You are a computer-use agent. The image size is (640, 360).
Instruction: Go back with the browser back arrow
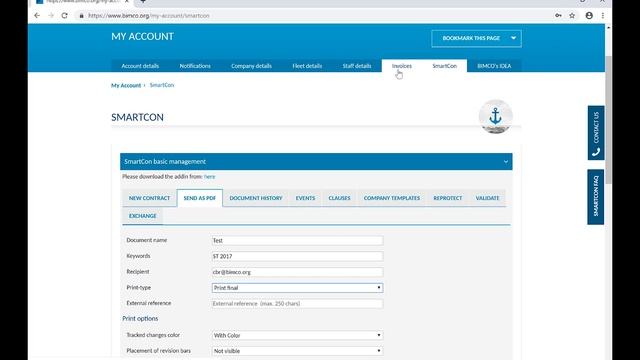[37, 16]
